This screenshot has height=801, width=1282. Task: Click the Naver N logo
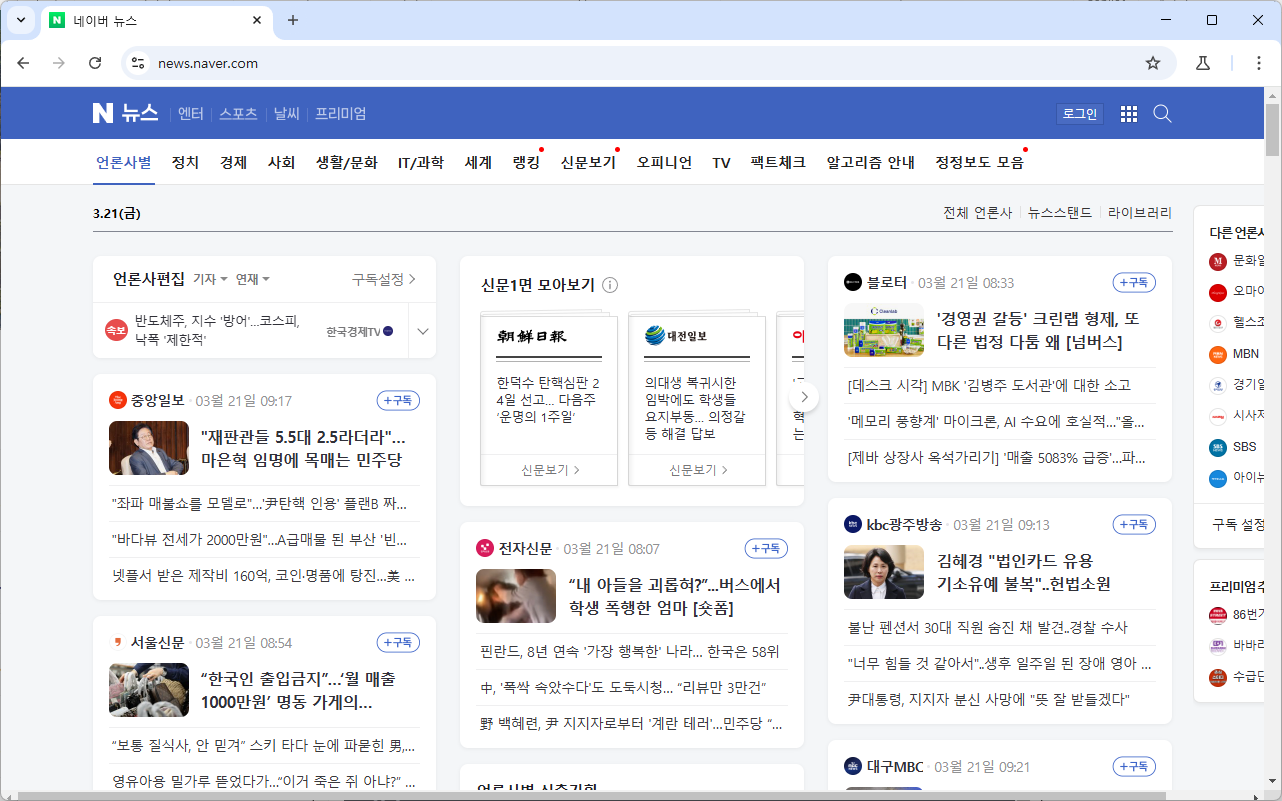click(102, 113)
